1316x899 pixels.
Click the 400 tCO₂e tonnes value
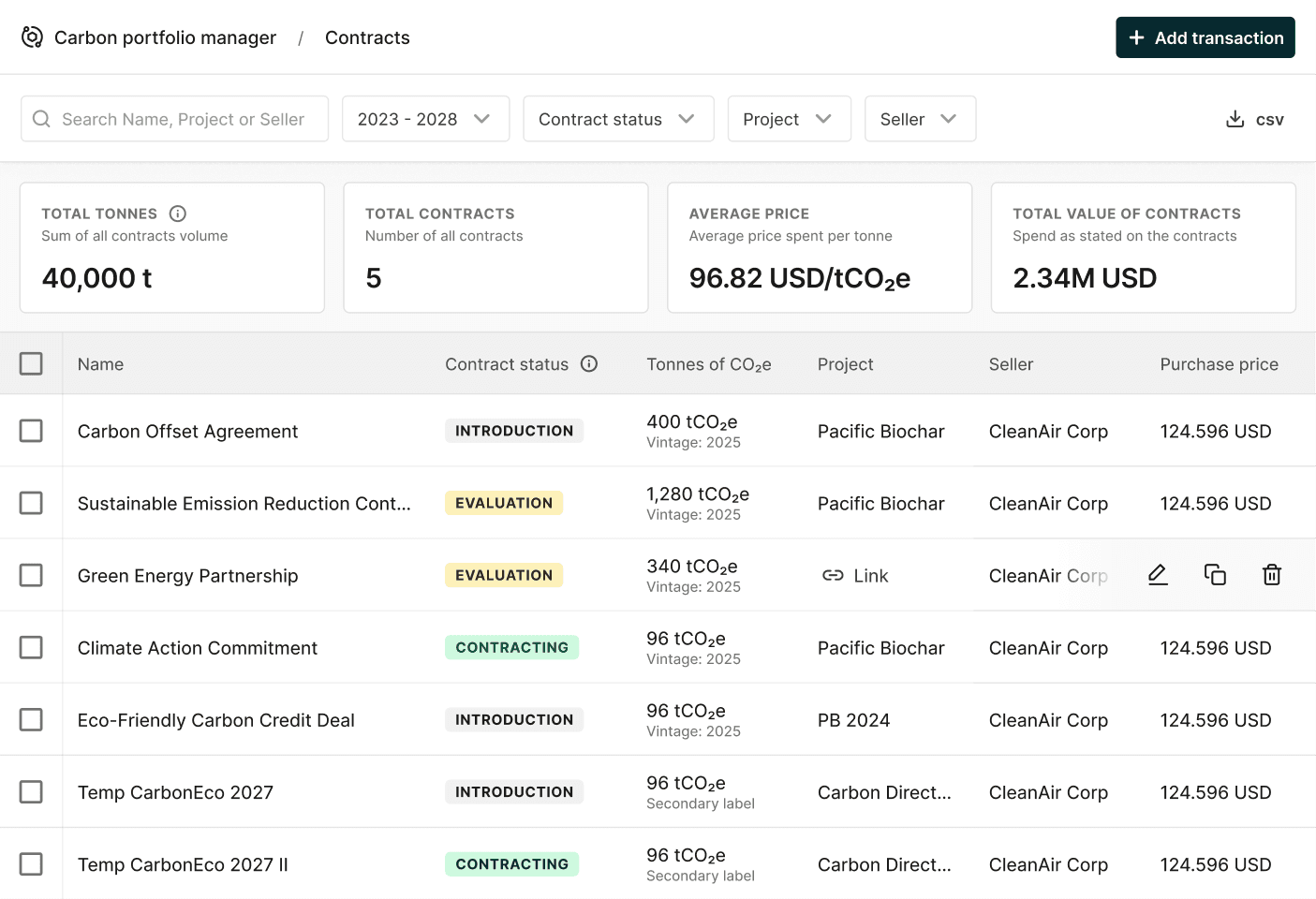[x=691, y=422]
